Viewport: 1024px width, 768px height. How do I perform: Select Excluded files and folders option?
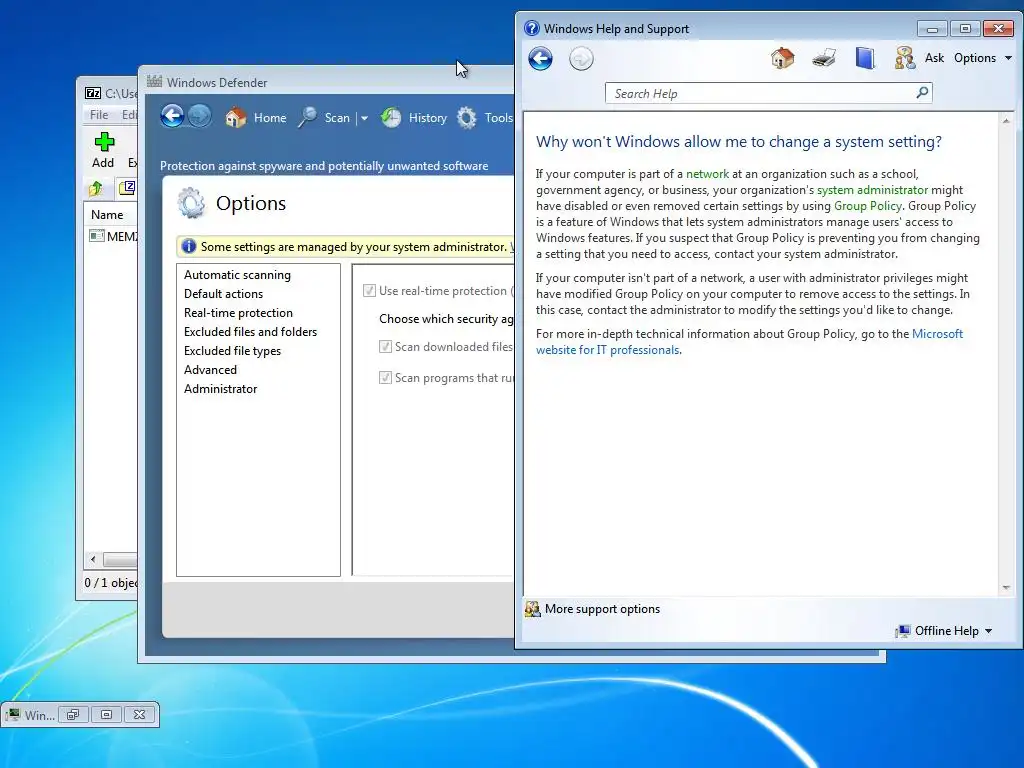[x=250, y=332]
